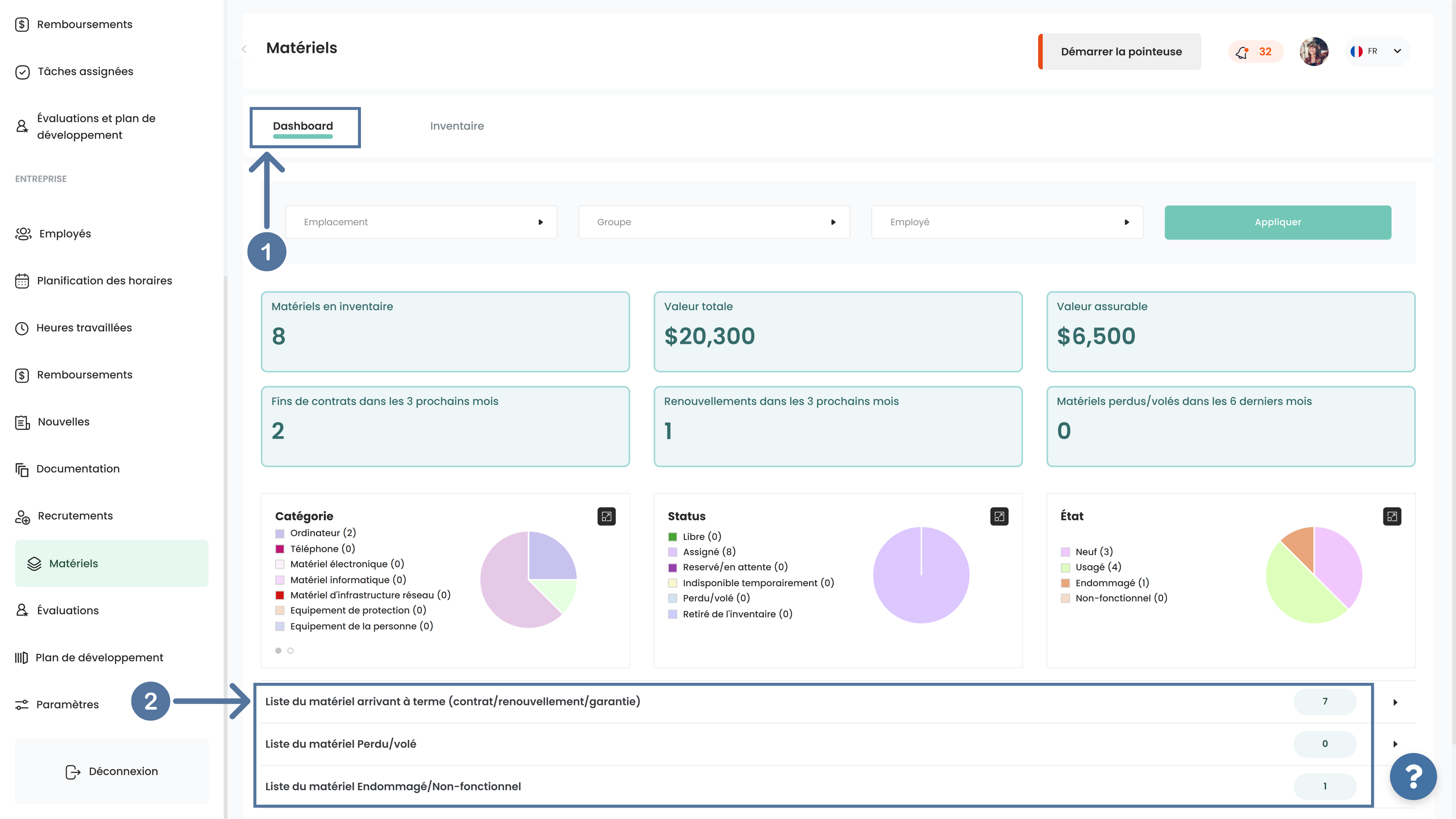Toggle the Non-fonctionnel (0) legend entry
The width and height of the screenshot is (1456, 819).
tap(1114, 599)
